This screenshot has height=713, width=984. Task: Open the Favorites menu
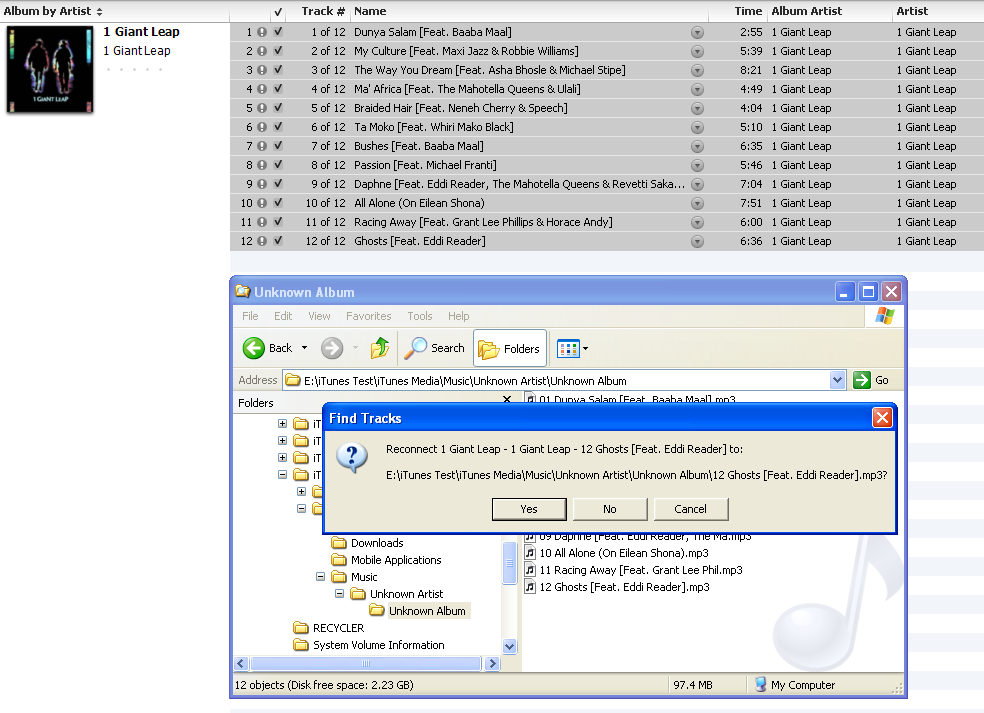click(x=368, y=316)
